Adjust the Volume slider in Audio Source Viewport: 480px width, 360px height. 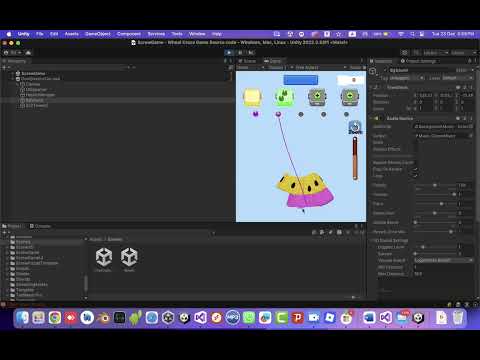pos(435,194)
